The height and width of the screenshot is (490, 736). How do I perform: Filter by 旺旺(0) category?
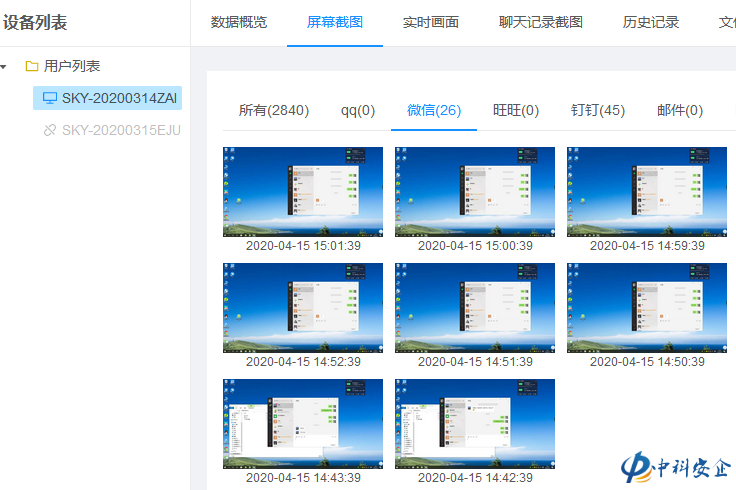516,110
